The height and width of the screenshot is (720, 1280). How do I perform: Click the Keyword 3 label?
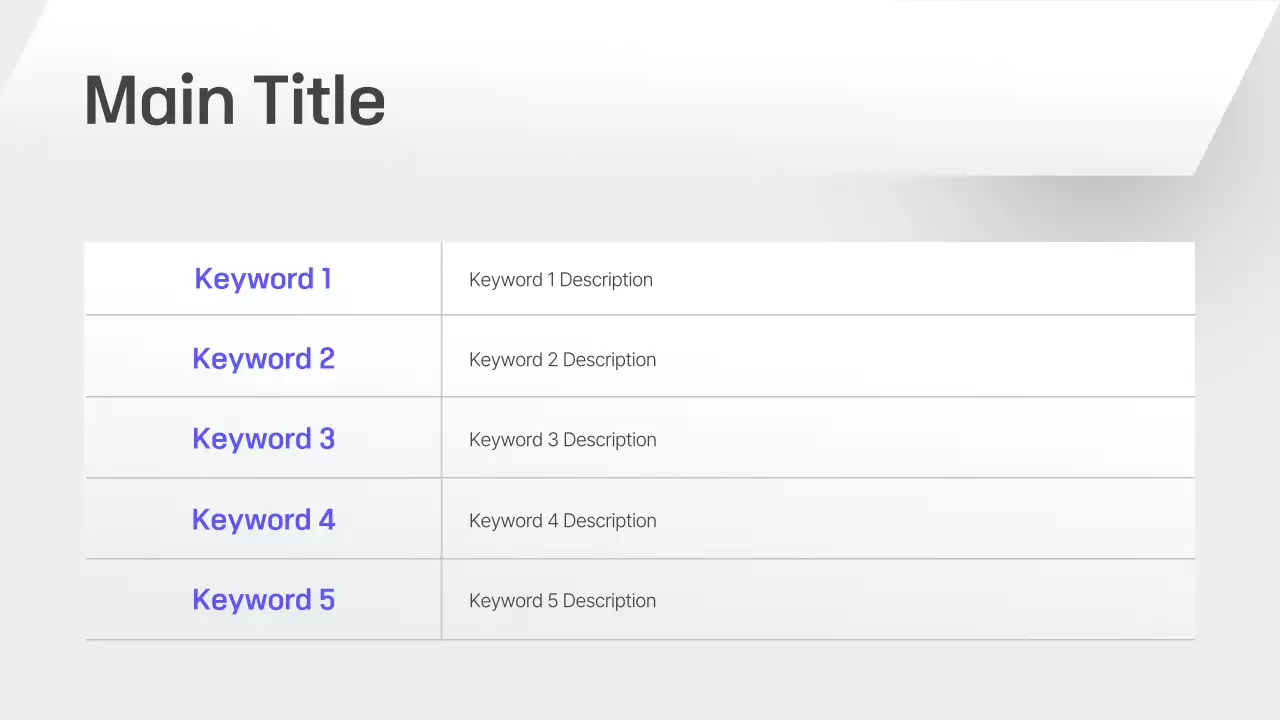(263, 439)
